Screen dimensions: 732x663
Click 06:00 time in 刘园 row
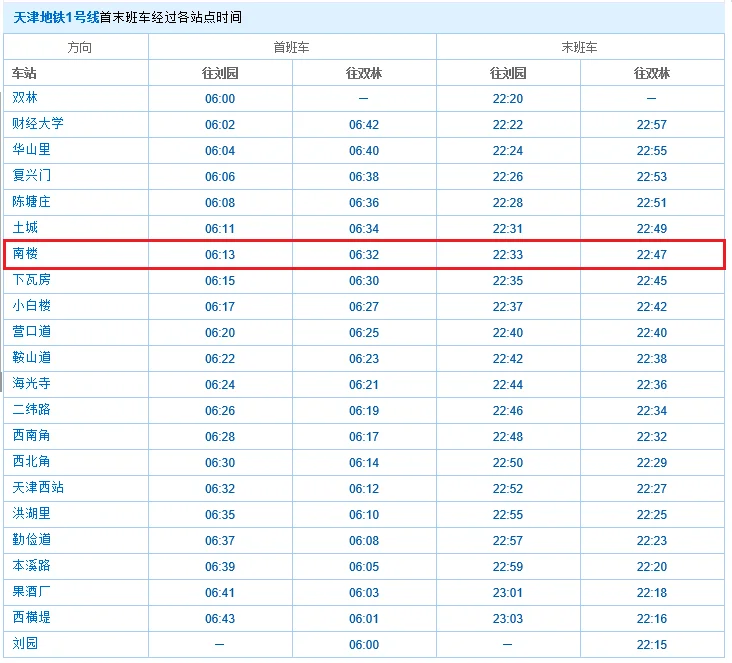364,645
